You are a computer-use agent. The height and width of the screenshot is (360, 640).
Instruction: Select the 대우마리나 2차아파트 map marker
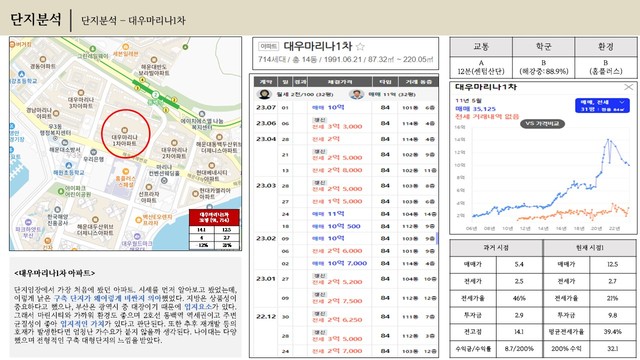pos(174,143)
